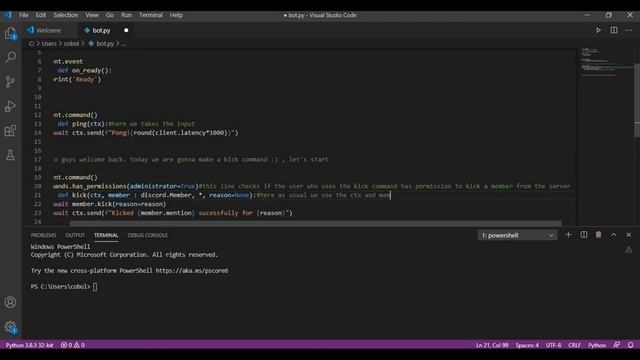Open the Extensions view
Viewport: 640px width, 360px height.
(x=10, y=131)
